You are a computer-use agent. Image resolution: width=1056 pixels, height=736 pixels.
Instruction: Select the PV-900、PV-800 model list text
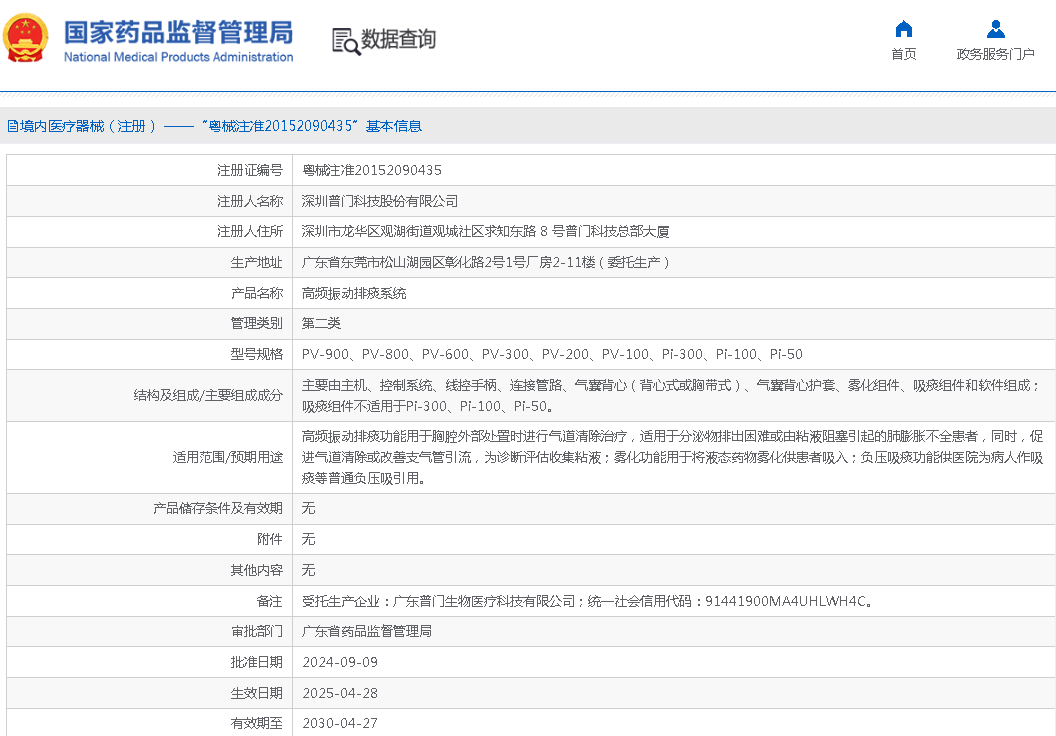tap(552, 354)
